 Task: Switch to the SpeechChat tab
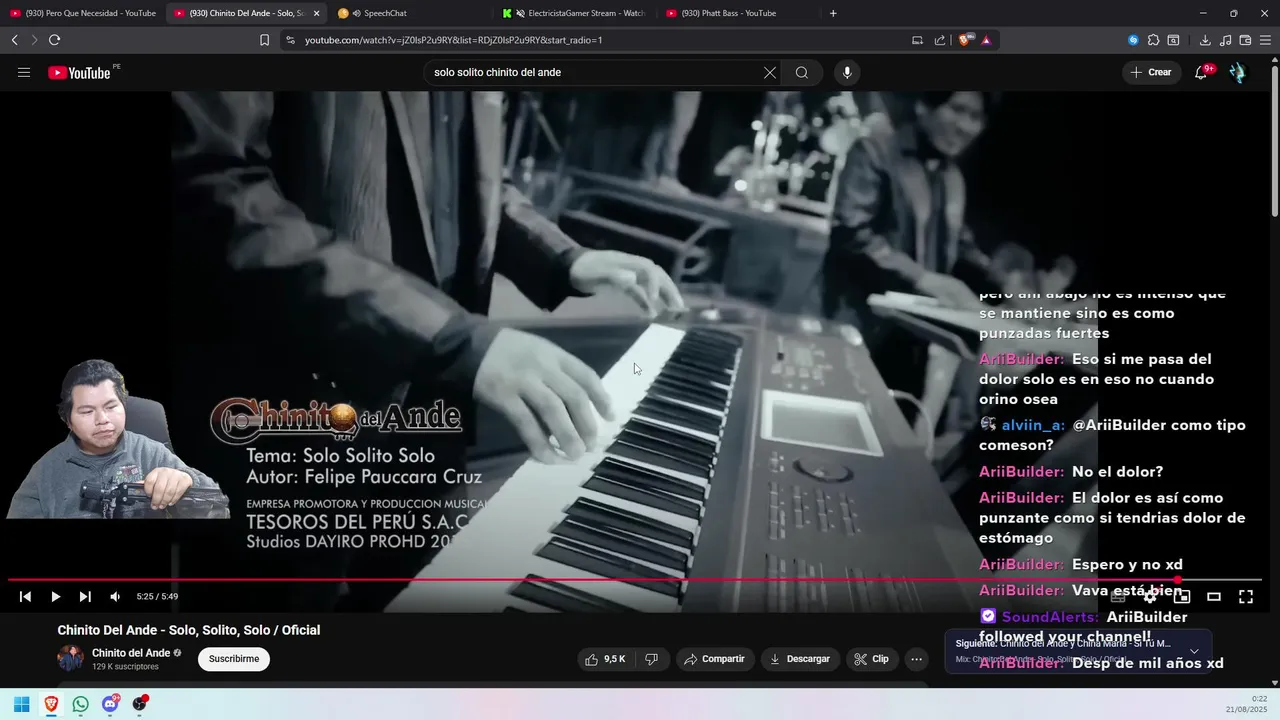coord(410,13)
